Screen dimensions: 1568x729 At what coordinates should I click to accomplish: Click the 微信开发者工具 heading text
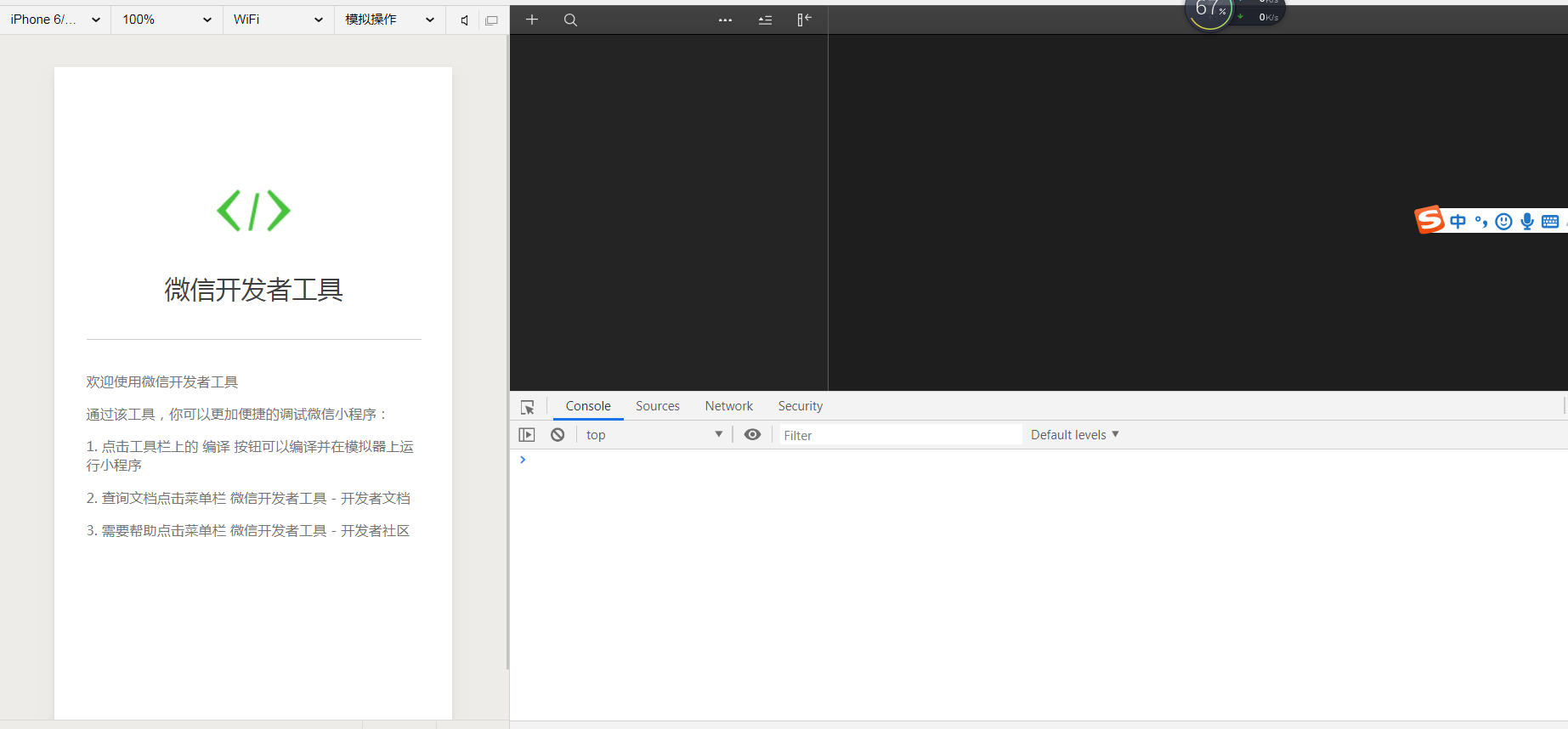coord(253,290)
